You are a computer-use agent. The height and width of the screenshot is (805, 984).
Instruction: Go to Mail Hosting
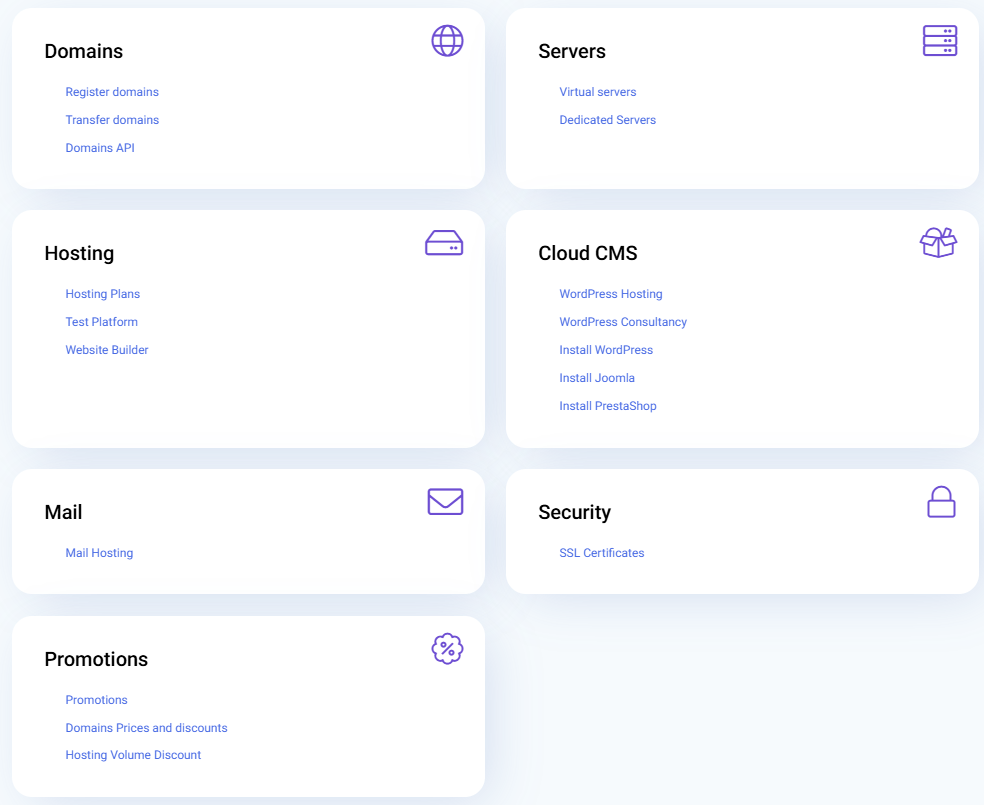pyautogui.click(x=99, y=553)
